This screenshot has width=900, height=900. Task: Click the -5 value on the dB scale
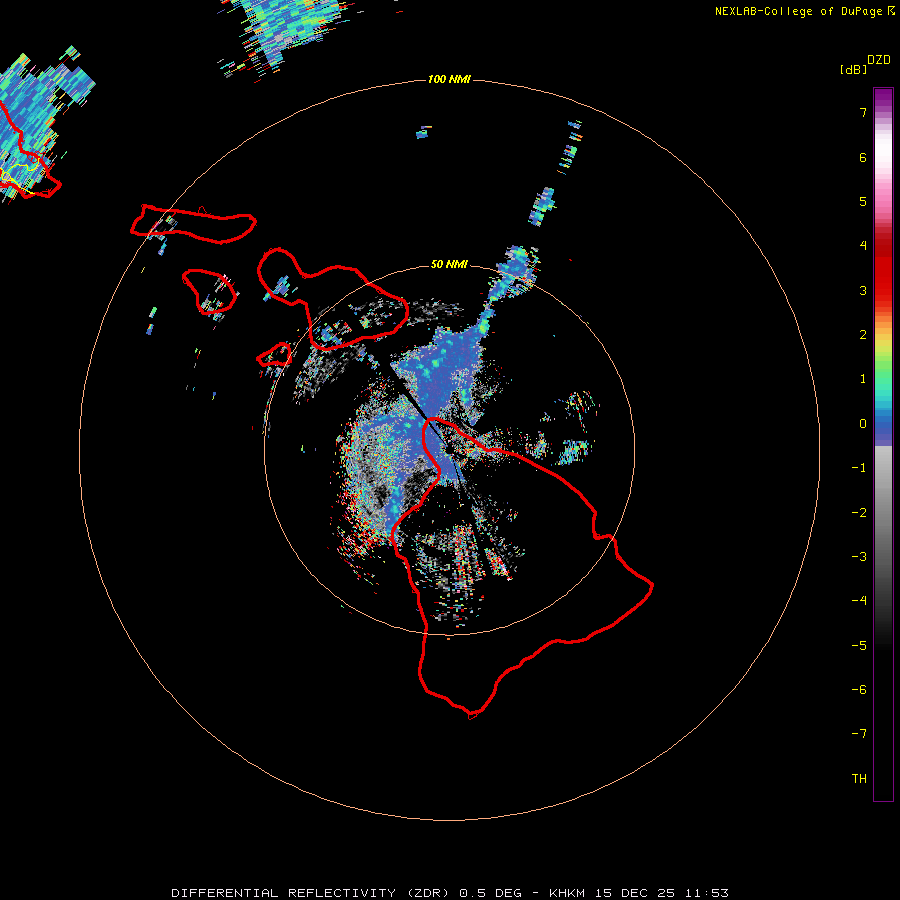click(859, 646)
